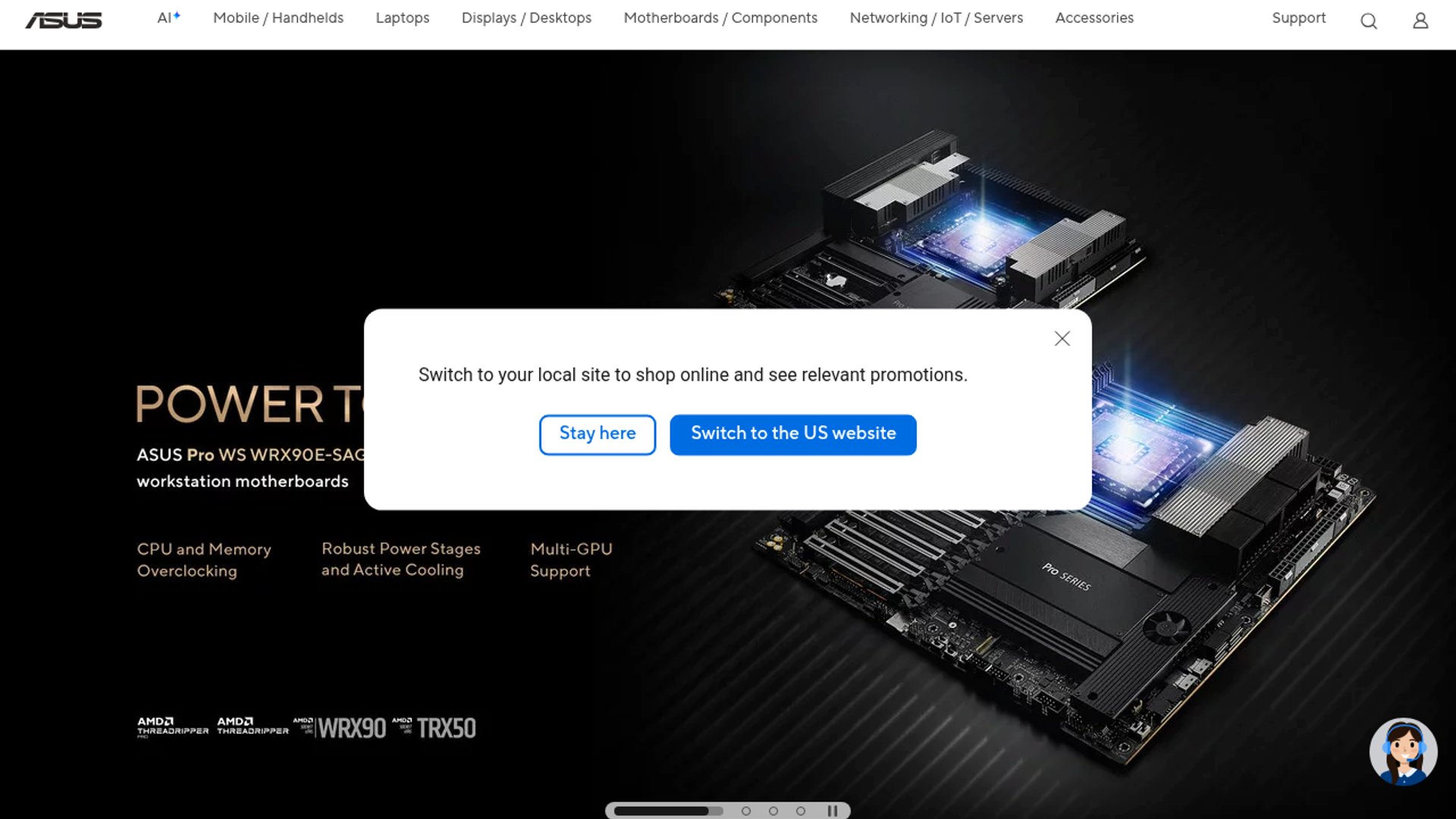The width and height of the screenshot is (1456, 819).
Task: Open the Accessories menu
Action: pos(1094,17)
